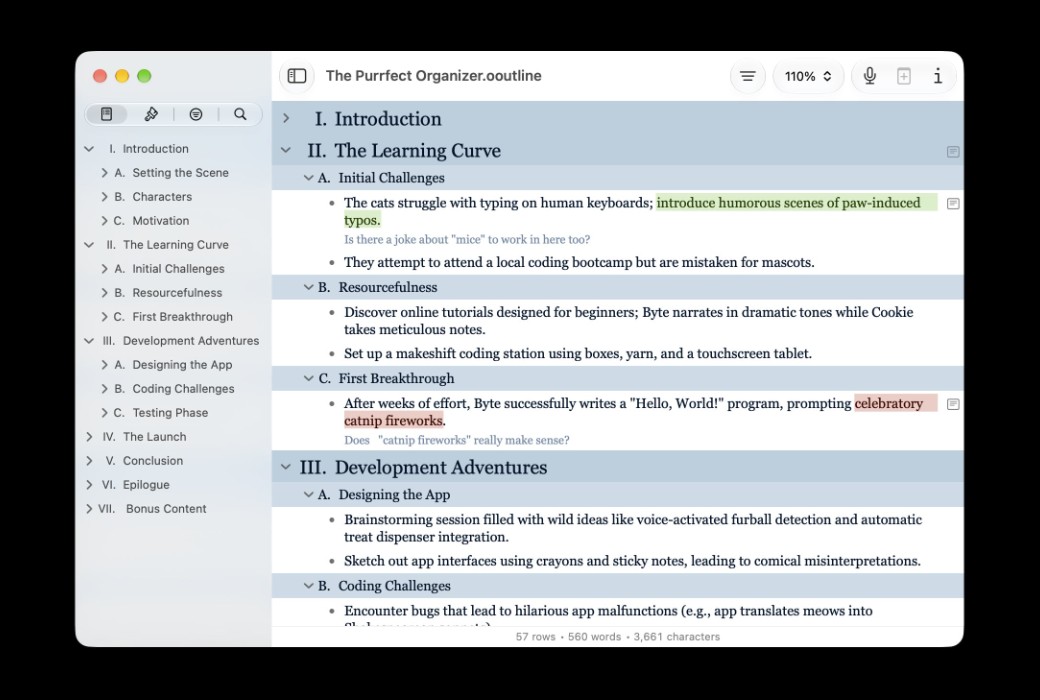
Task: Click the document title The Purrfect Organizer.ooutline
Action: 434,76
